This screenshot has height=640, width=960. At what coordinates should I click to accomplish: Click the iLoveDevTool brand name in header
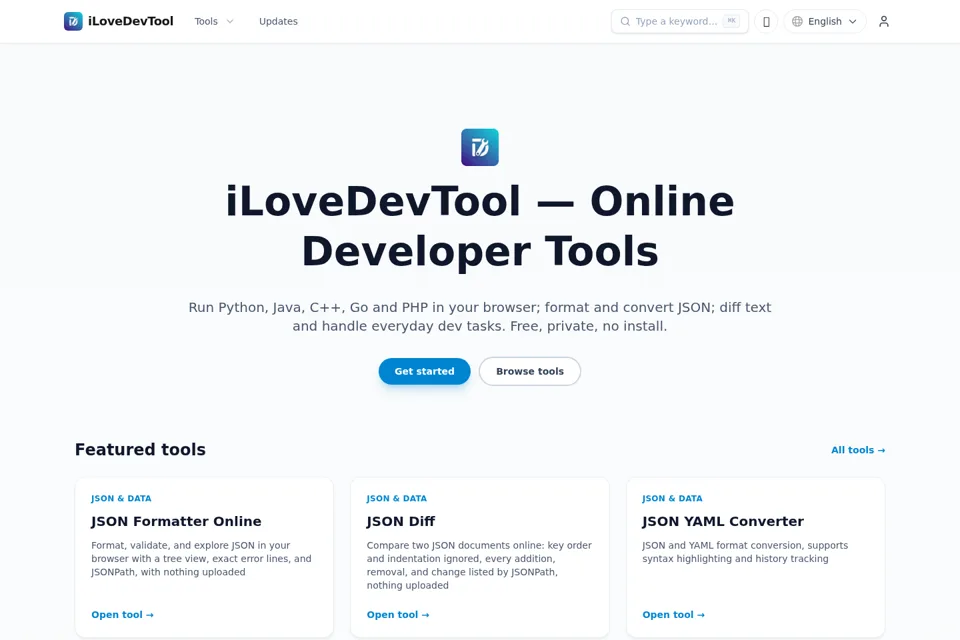pos(130,21)
